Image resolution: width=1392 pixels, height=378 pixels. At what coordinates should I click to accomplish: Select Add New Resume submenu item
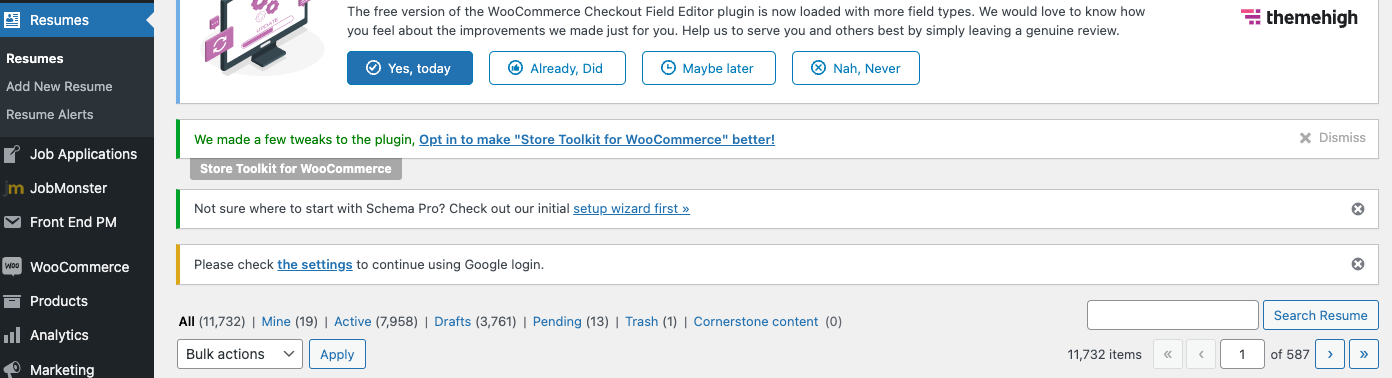tap(59, 86)
